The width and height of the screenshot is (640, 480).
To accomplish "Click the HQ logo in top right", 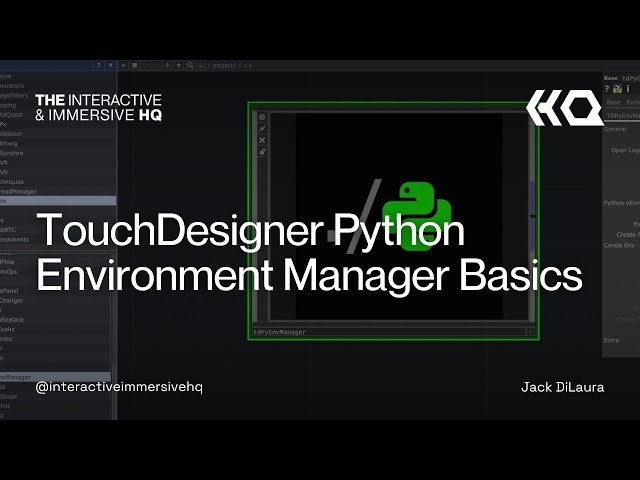I will [x=565, y=107].
